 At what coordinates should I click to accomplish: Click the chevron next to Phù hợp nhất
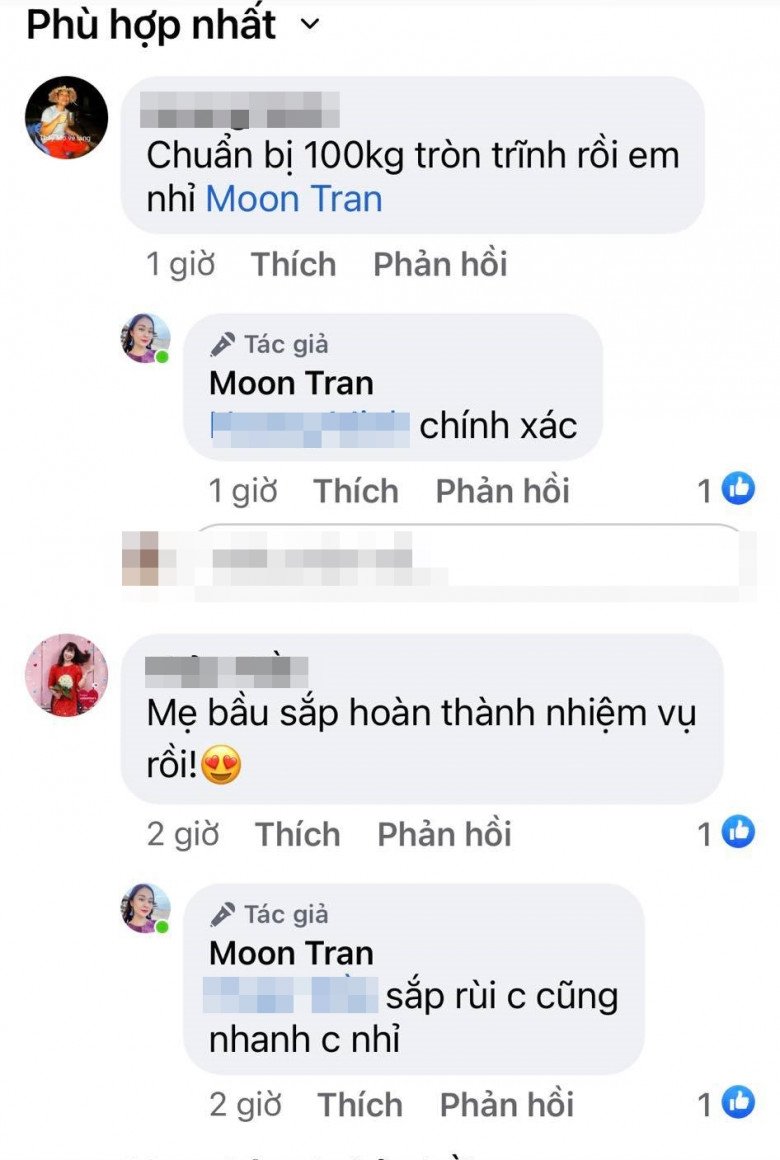click(x=310, y=25)
